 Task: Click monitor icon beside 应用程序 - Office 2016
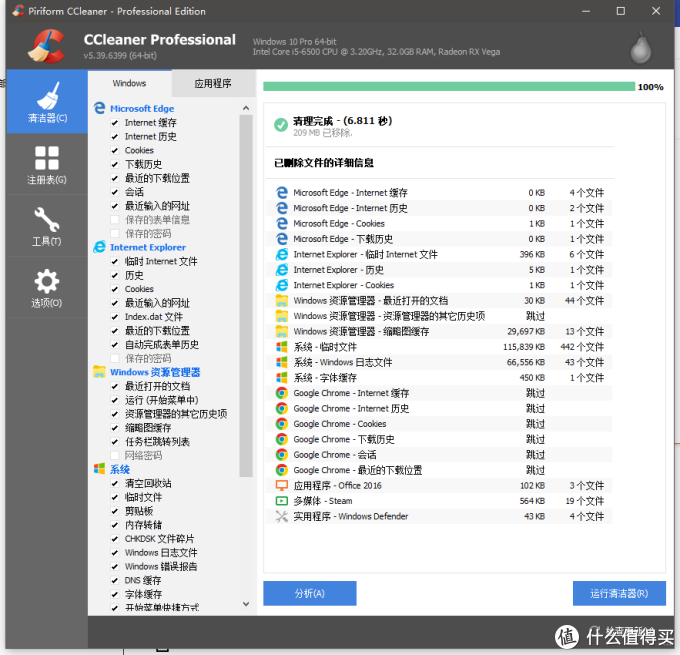(282, 485)
